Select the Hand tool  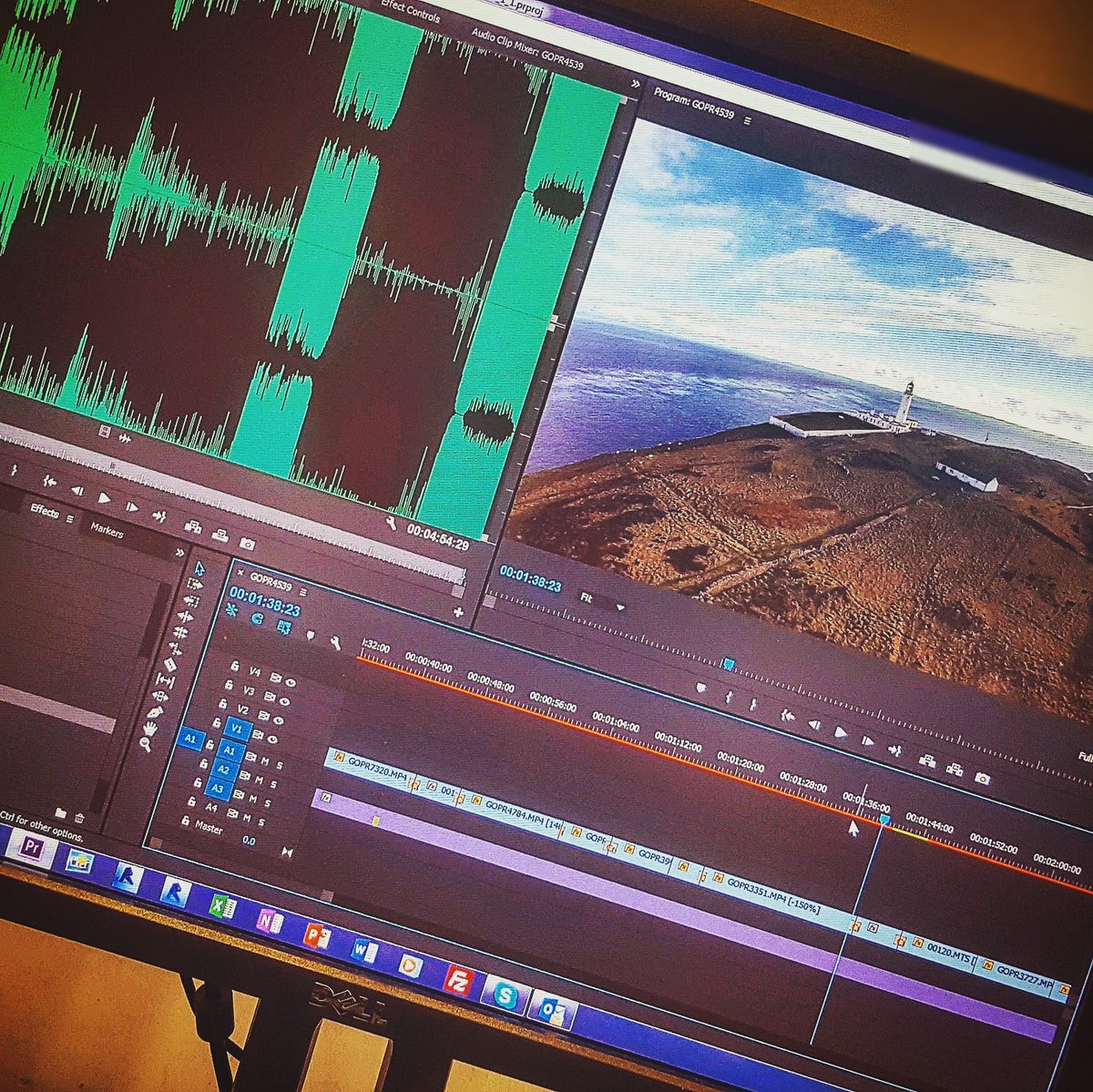click(x=150, y=729)
